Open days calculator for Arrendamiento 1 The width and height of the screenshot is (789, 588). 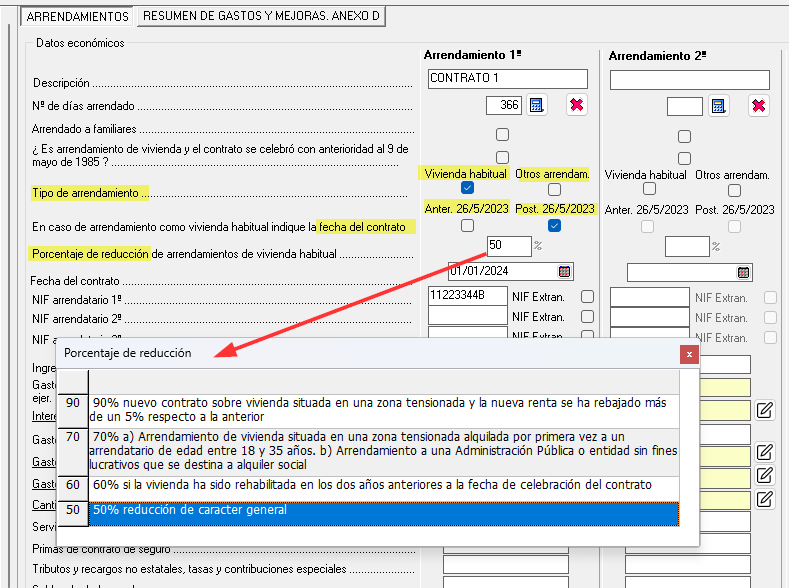pos(536,105)
